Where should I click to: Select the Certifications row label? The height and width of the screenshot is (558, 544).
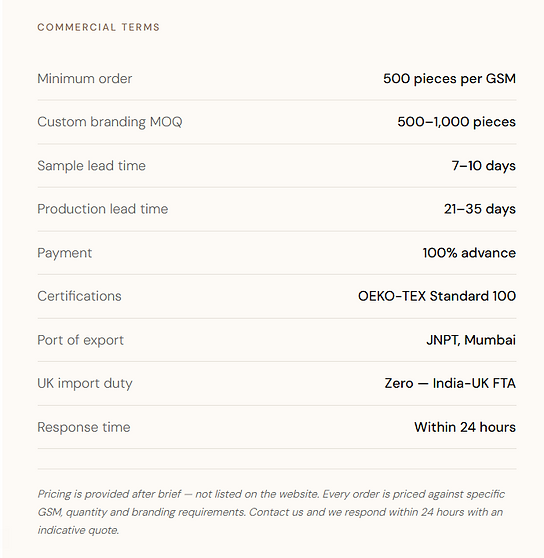coord(79,296)
